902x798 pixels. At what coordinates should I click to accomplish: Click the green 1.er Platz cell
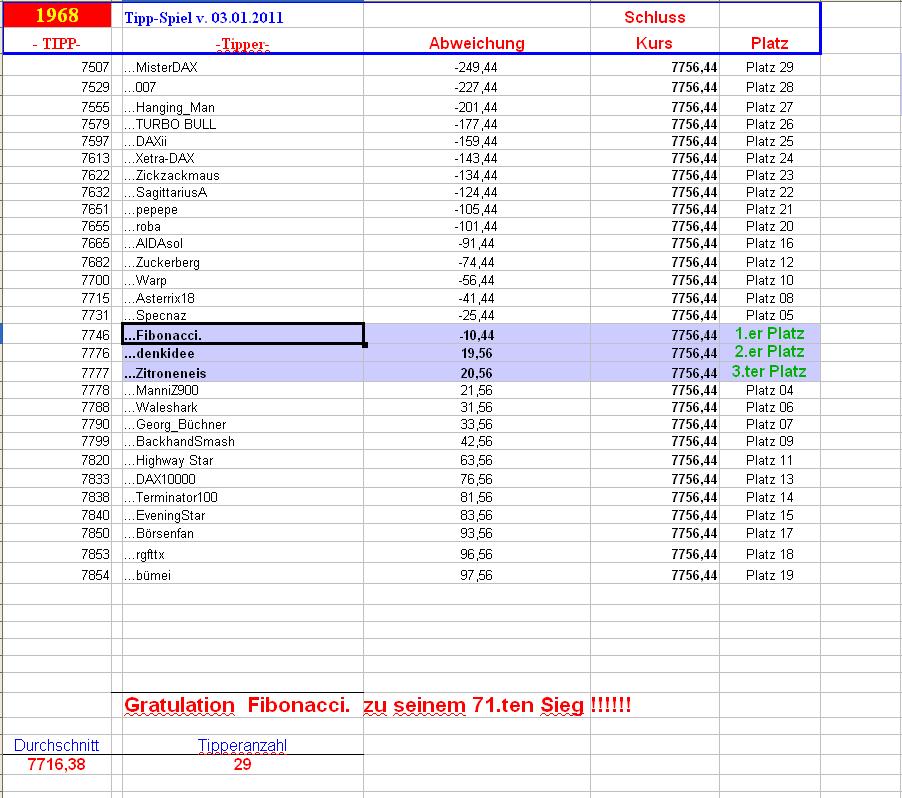click(x=770, y=333)
